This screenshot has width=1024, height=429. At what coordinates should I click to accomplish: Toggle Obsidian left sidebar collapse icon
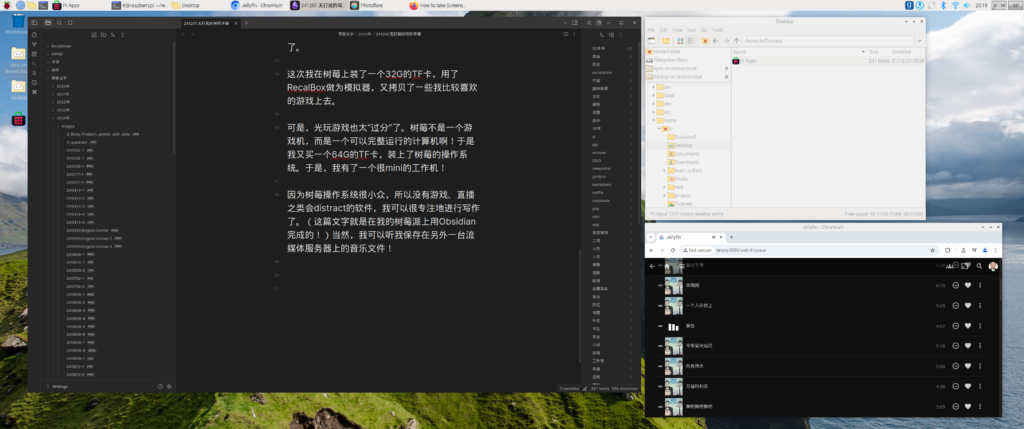point(34,21)
